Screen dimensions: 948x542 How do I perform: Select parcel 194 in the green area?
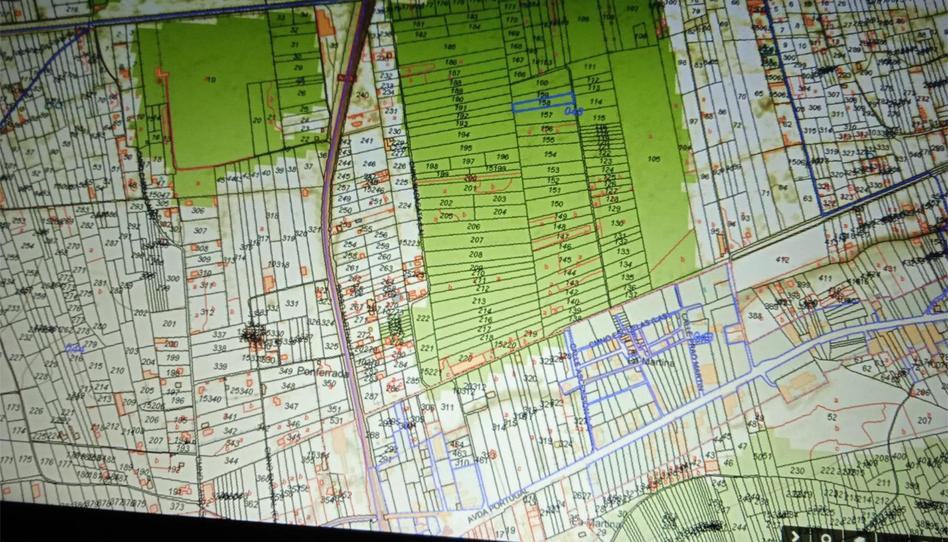point(463,134)
